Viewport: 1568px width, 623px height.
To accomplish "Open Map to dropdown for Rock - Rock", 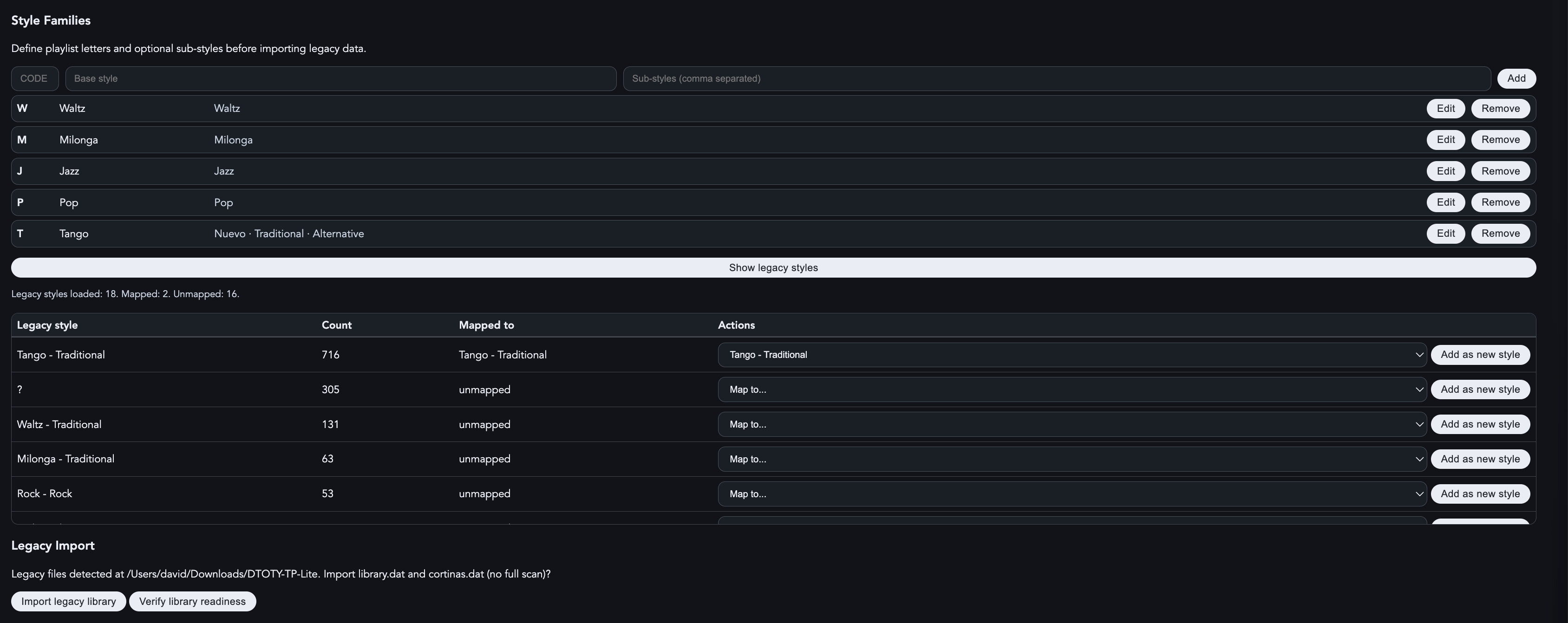I will (x=1072, y=493).
